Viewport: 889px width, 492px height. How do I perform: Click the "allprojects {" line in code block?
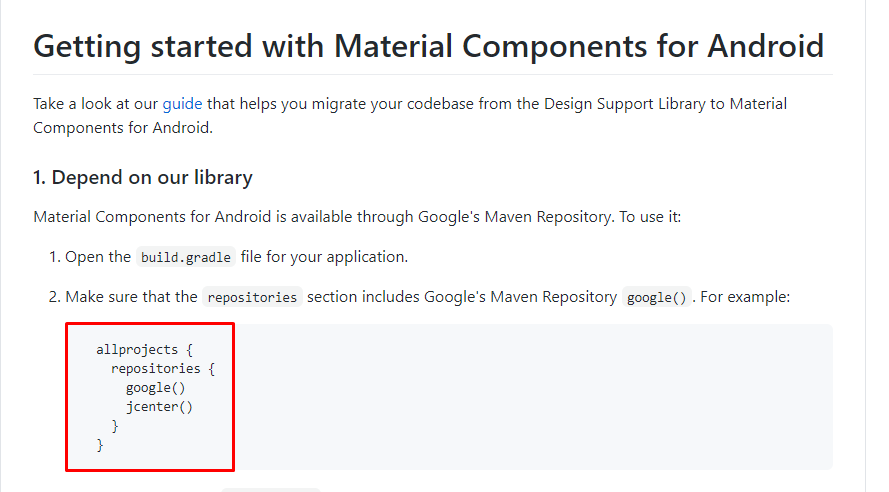(x=145, y=349)
